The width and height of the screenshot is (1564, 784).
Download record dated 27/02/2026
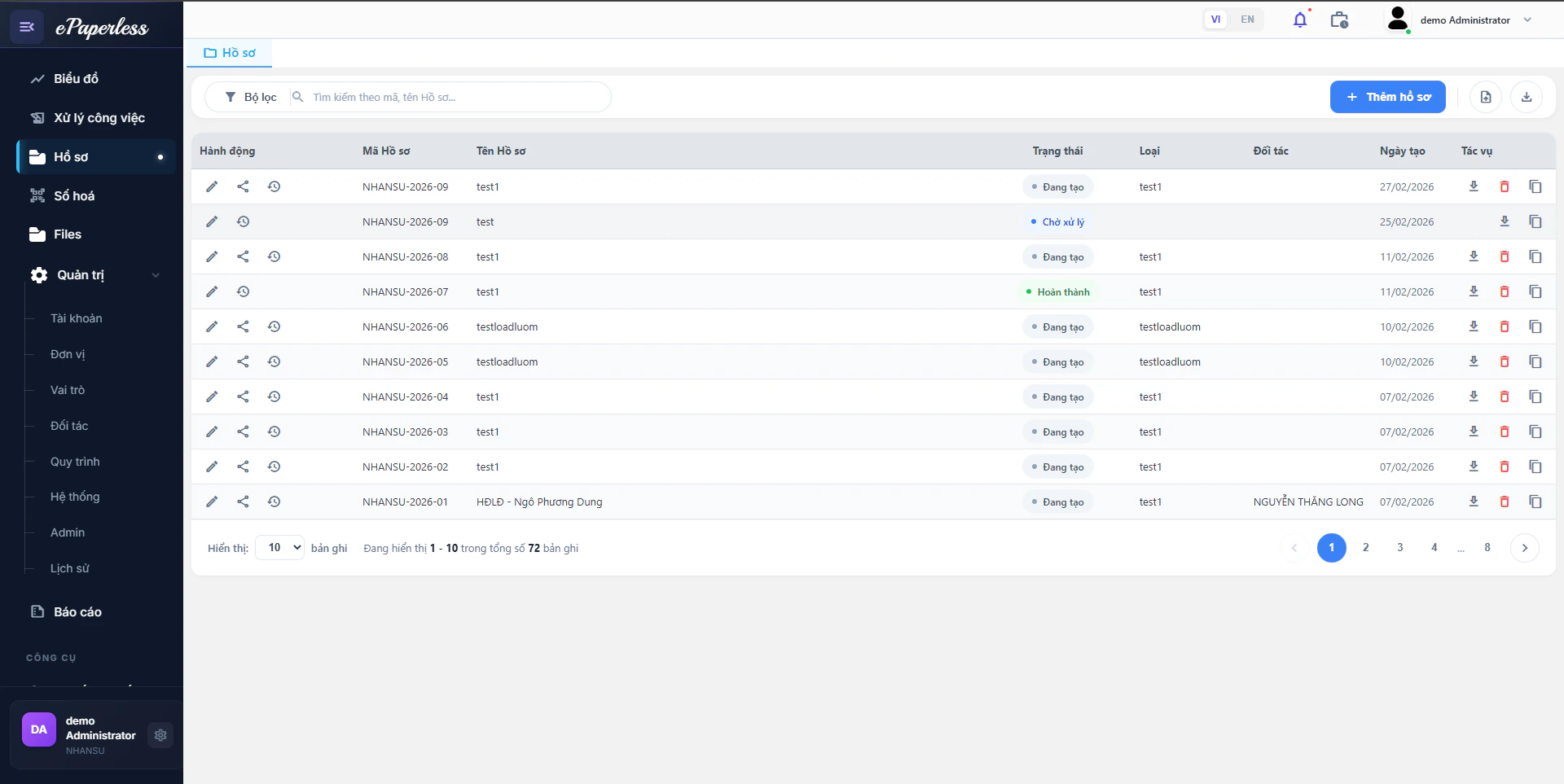1474,186
